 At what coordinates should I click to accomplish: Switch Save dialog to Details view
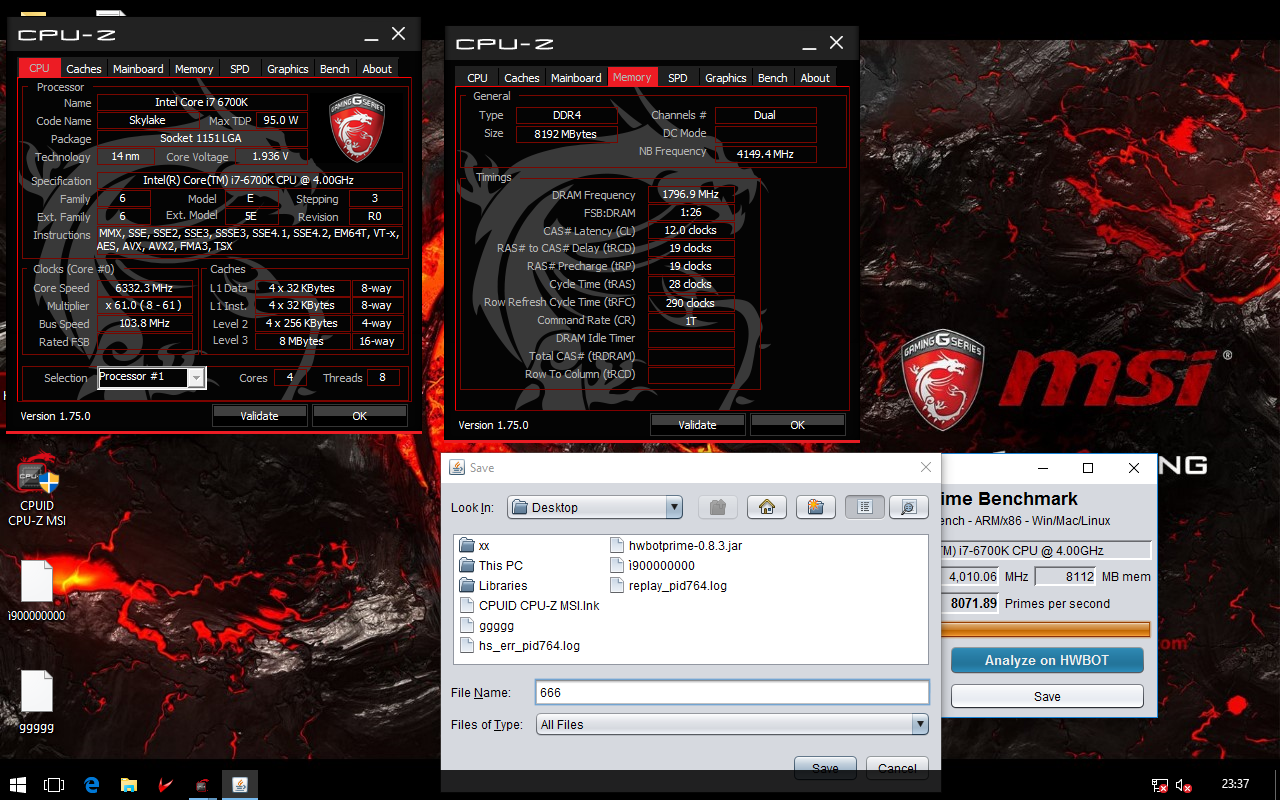coord(909,507)
